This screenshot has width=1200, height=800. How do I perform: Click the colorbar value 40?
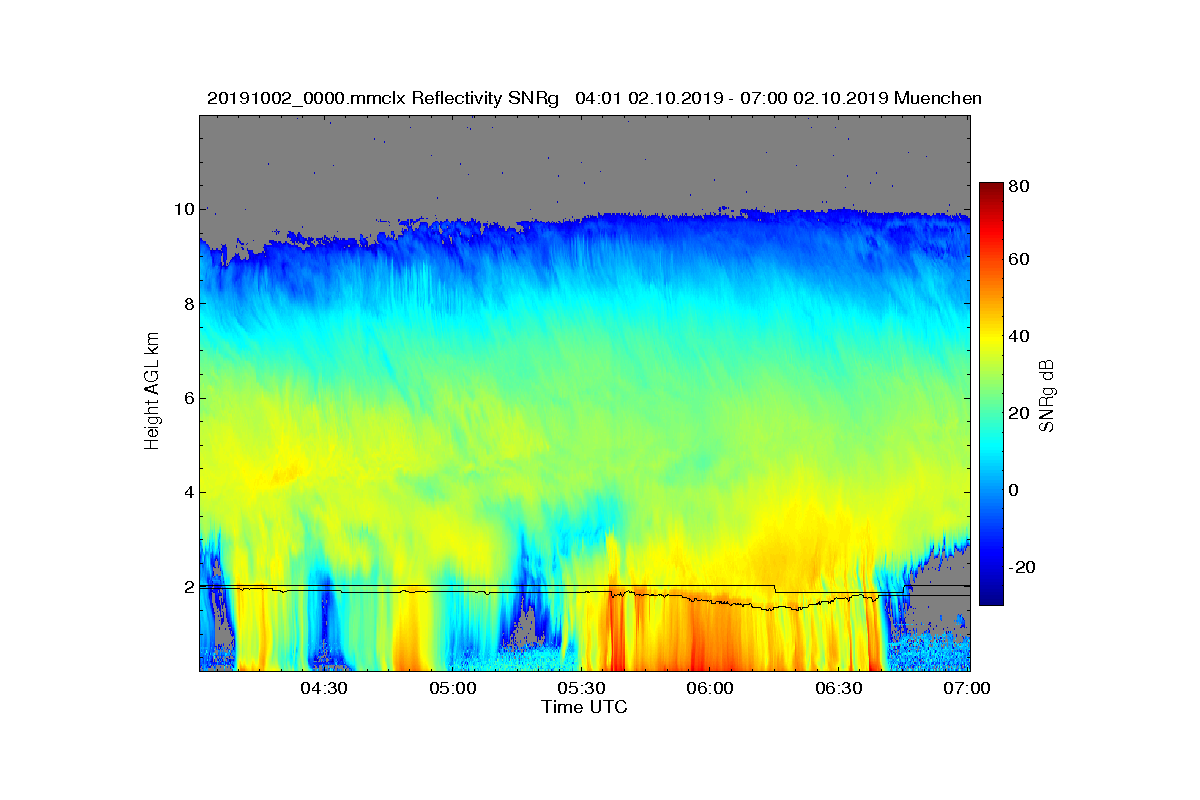(1021, 336)
